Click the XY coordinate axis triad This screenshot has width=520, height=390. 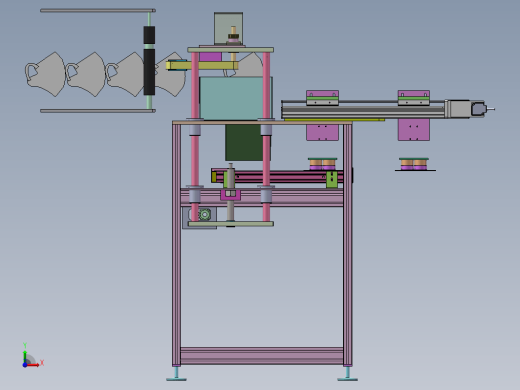click(x=32, y=356)
